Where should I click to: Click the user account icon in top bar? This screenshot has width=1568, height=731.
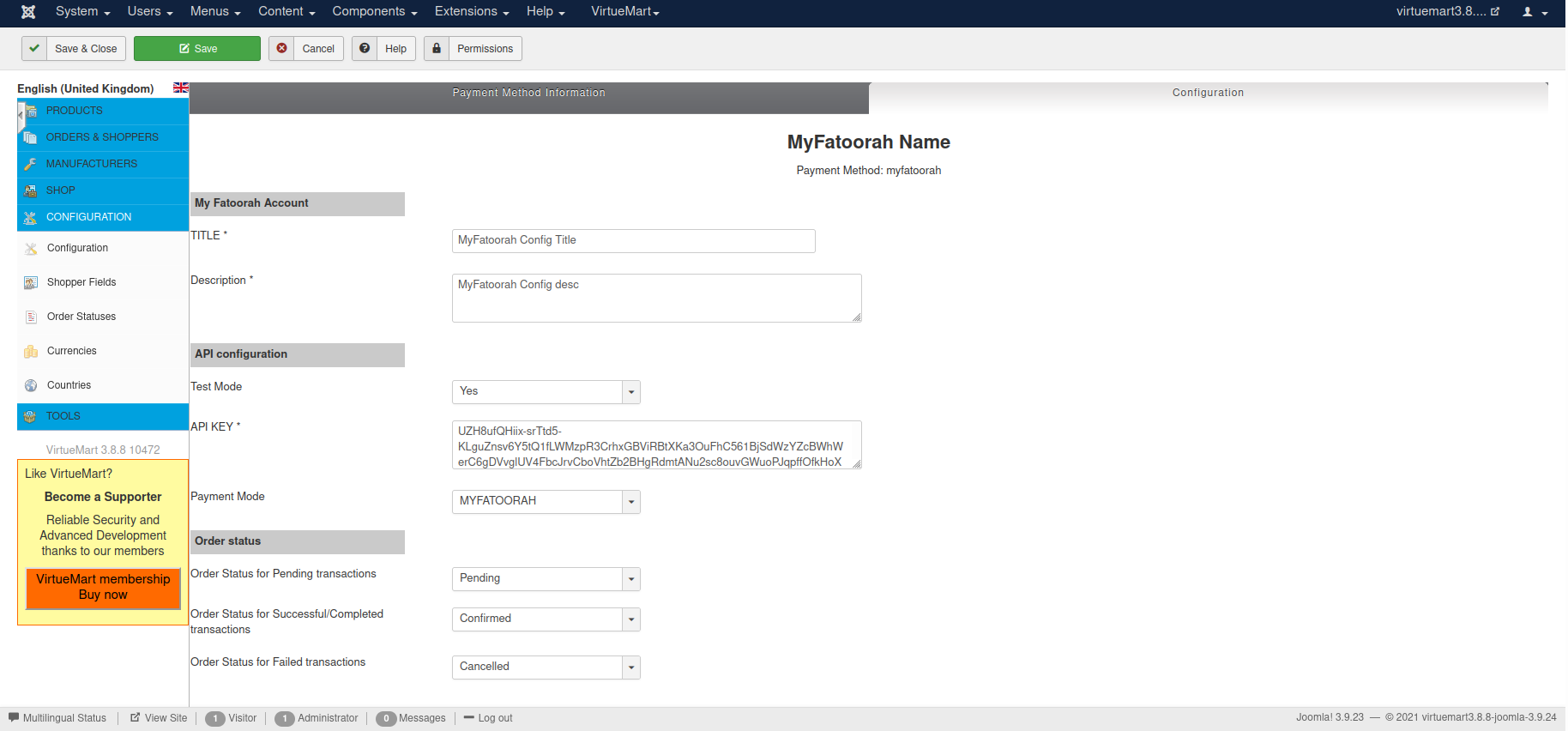click(x=1528, y=12)
